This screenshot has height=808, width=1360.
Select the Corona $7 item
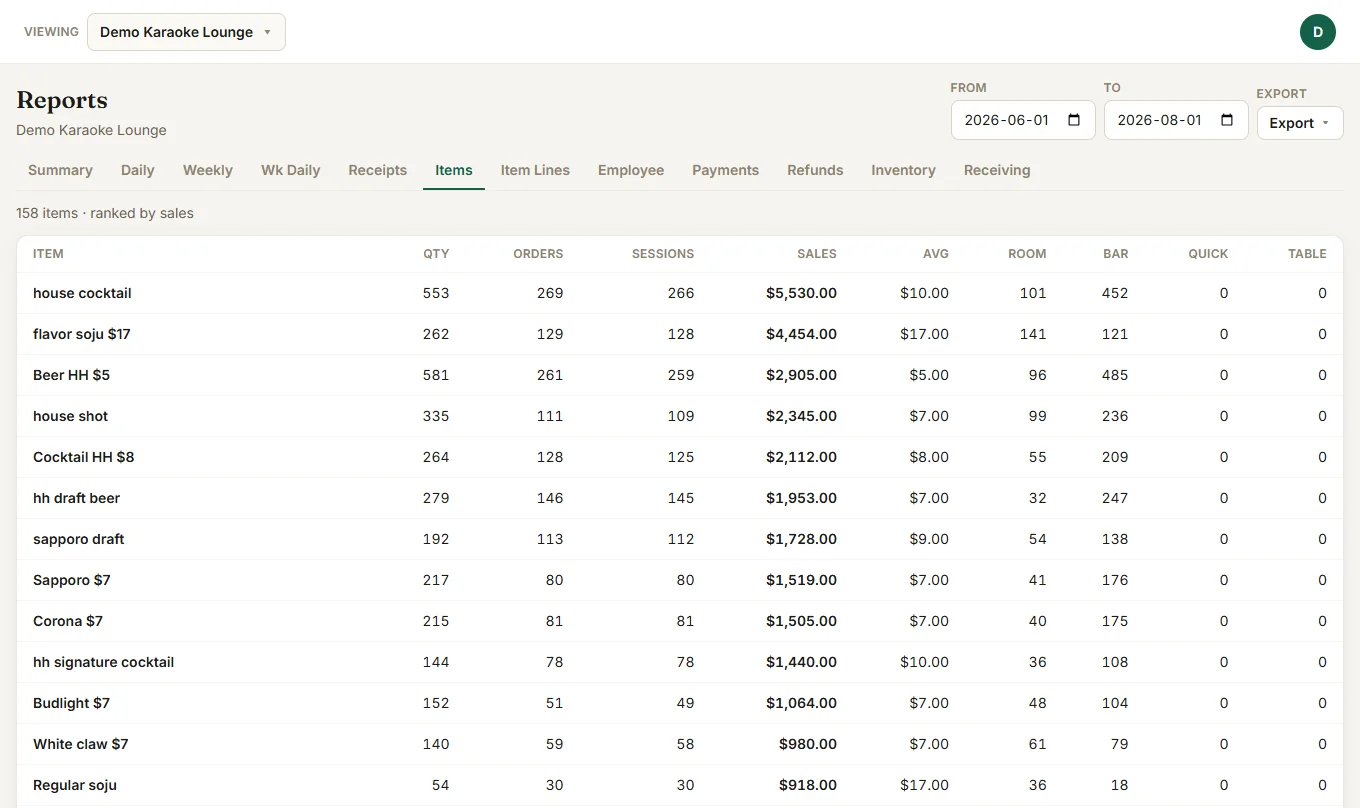pyautogui.click(x=68, y=621)
